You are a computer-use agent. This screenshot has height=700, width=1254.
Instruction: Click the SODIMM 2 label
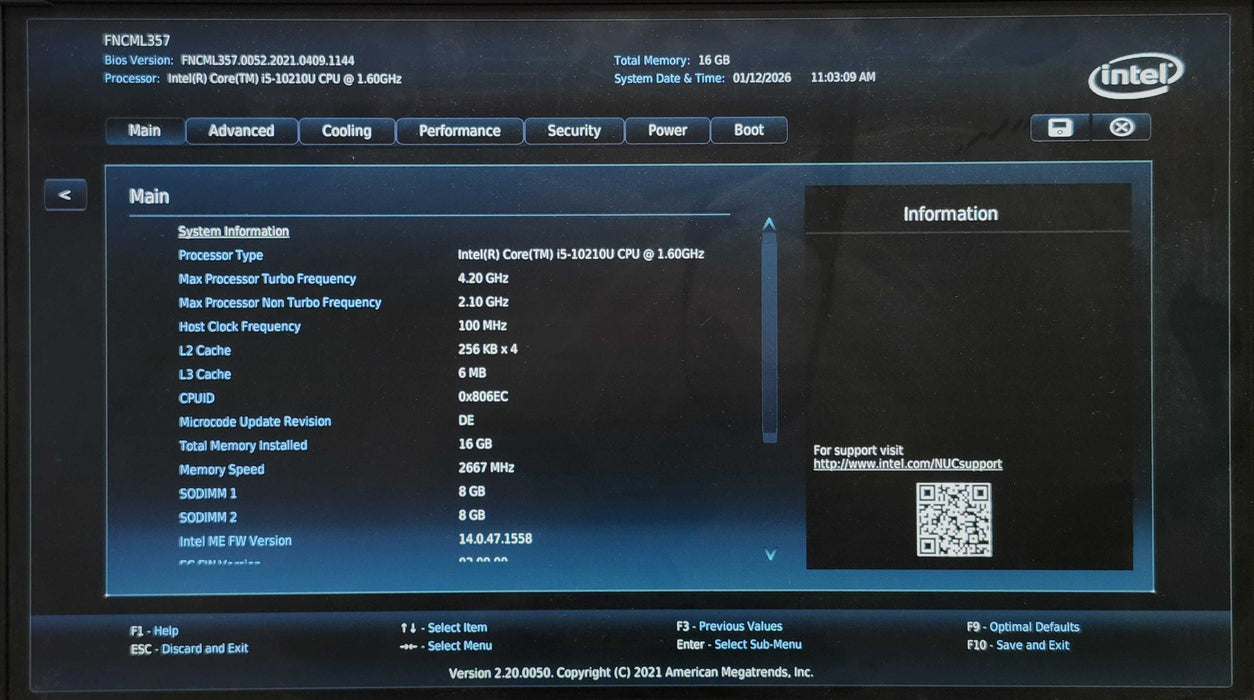click(x=207, y=517)
